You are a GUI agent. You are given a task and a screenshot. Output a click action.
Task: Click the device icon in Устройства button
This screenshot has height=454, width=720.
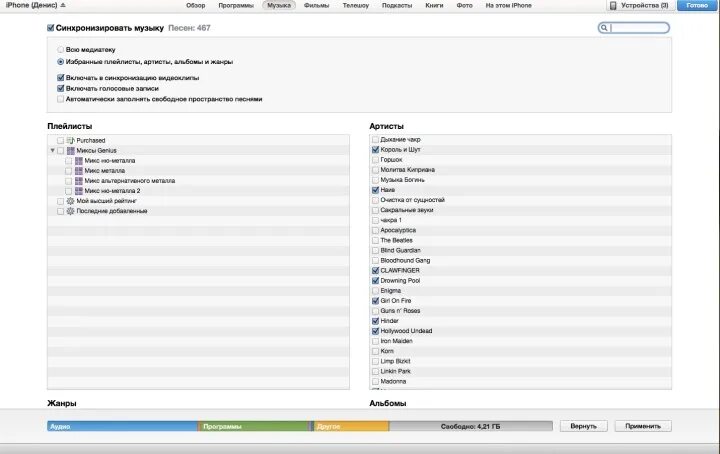[613, 6]
